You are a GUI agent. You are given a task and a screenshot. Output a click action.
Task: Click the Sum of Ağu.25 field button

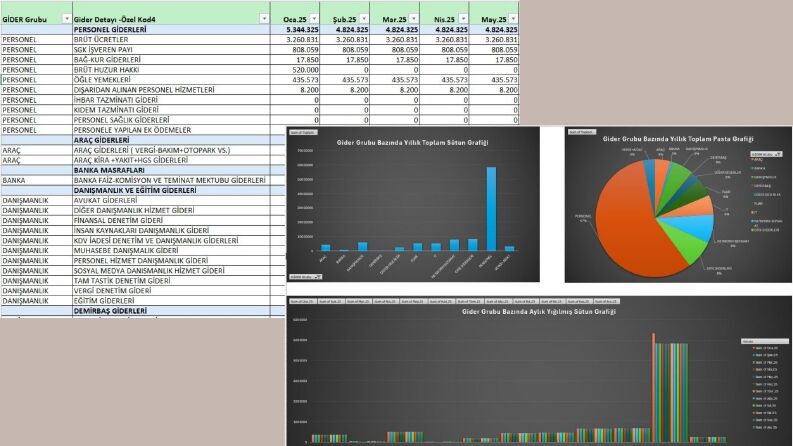[497, 301]
